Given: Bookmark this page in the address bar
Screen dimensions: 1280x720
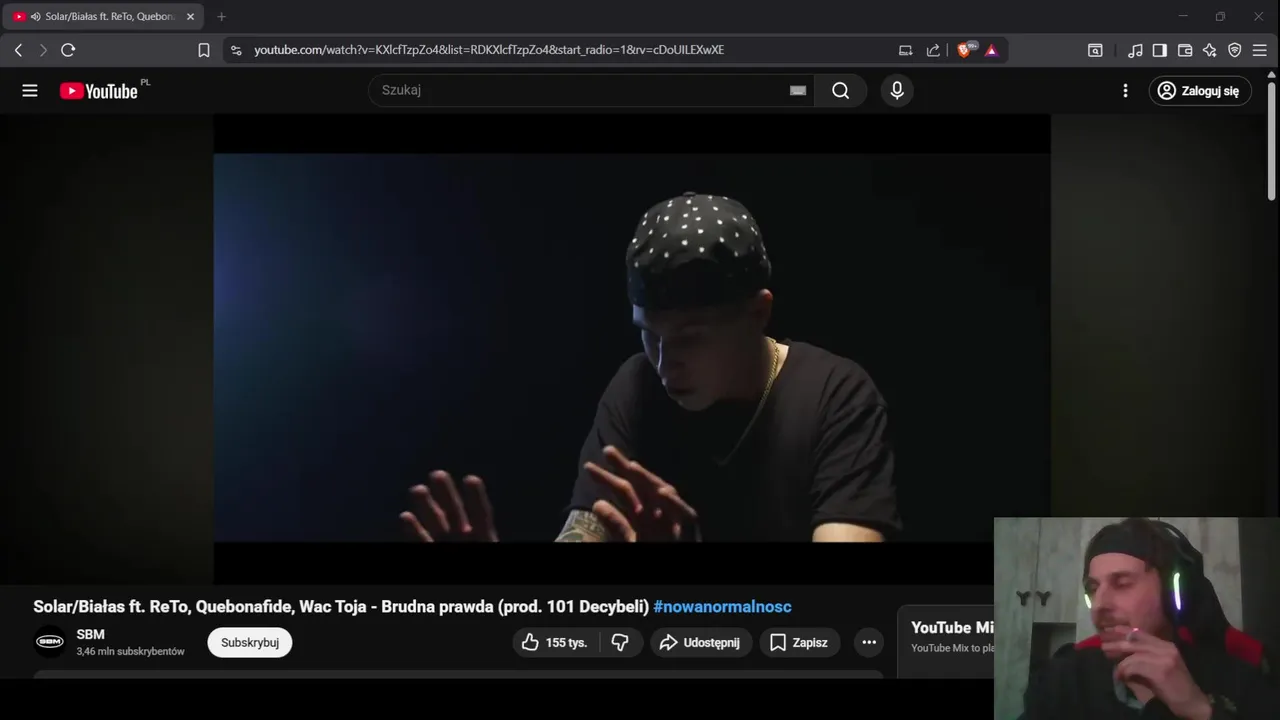Looking at the screenshot, I should 204,50.
